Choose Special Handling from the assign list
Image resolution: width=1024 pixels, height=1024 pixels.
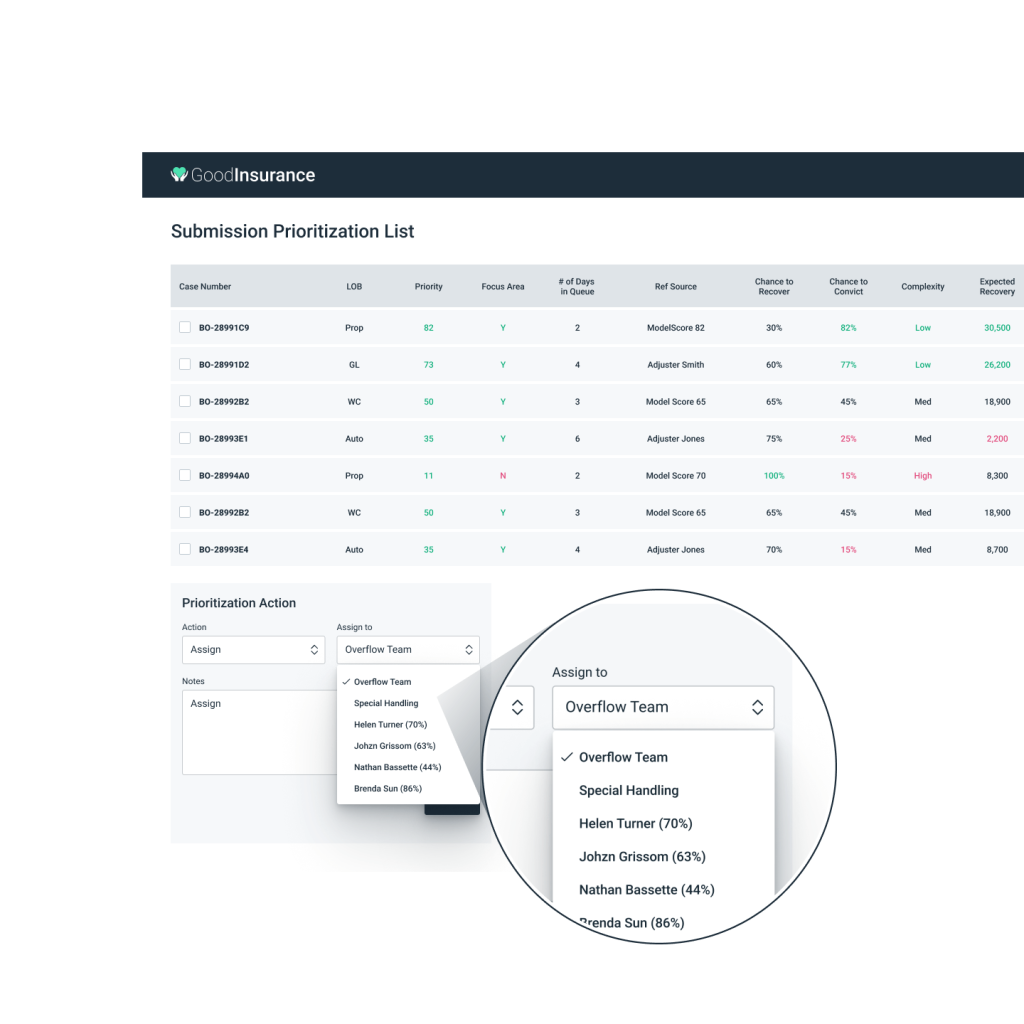point(386,703)
